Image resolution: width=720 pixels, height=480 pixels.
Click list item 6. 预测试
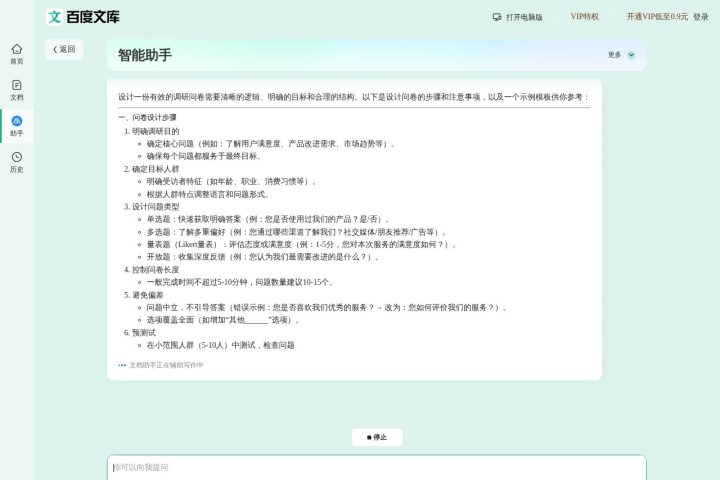(140, 333)
